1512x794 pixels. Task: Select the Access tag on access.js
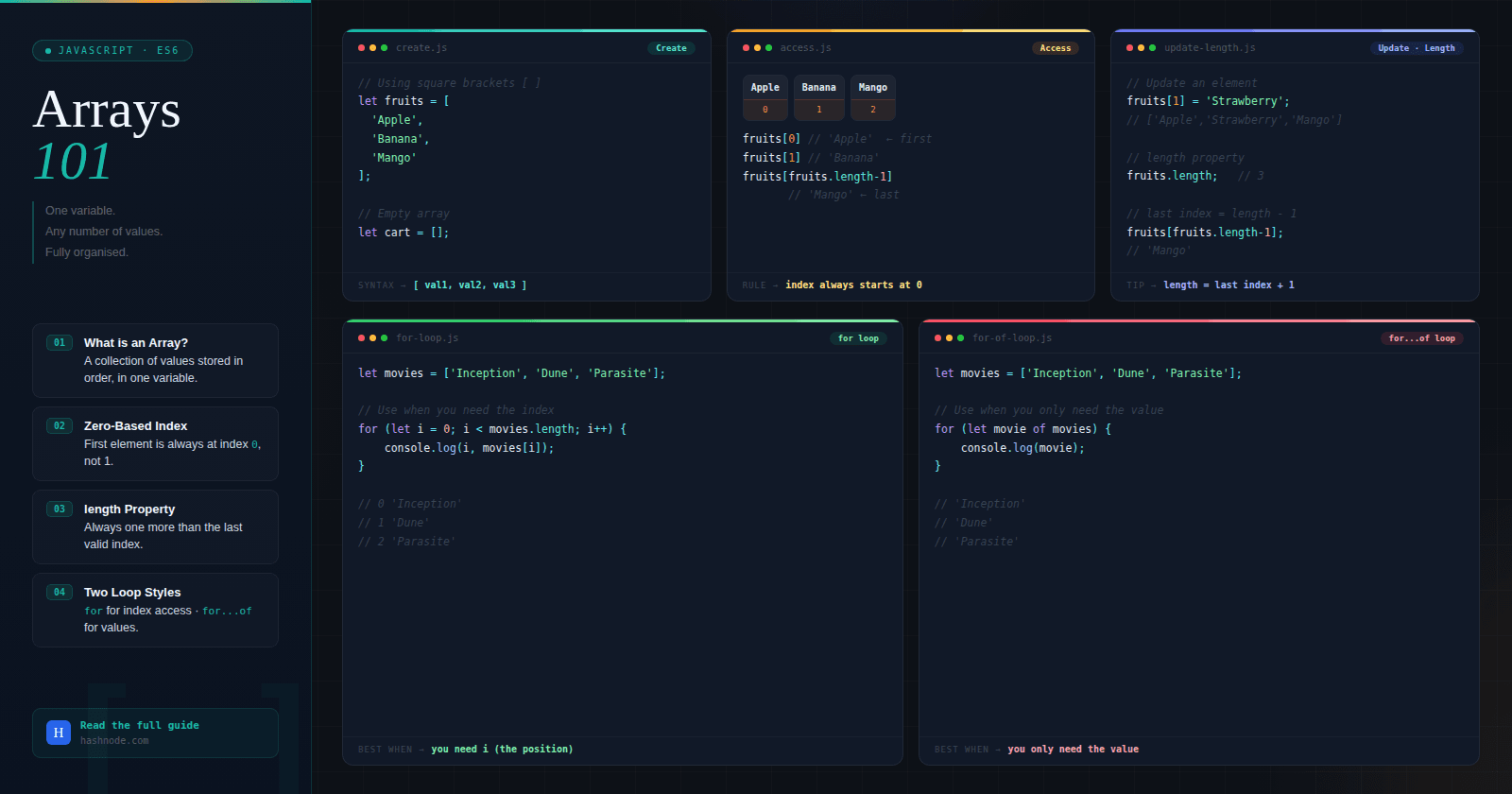pyautogui.click(x=1055, y=48)
